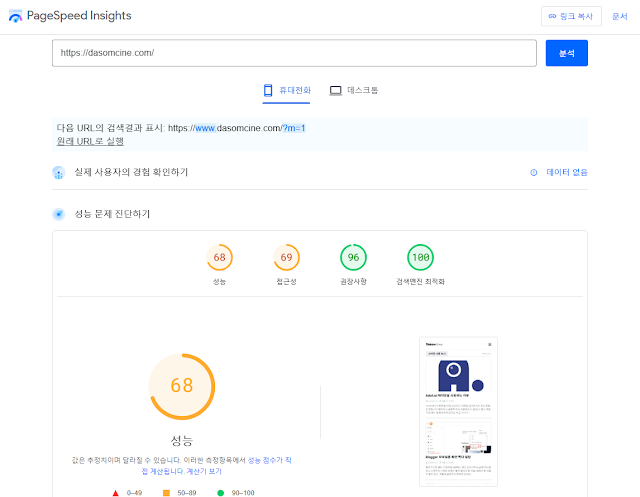640x497 pixels.
Task: Click the 검색엔진 최적화 label
Action: pyautogui.click(x=420, y=282)
